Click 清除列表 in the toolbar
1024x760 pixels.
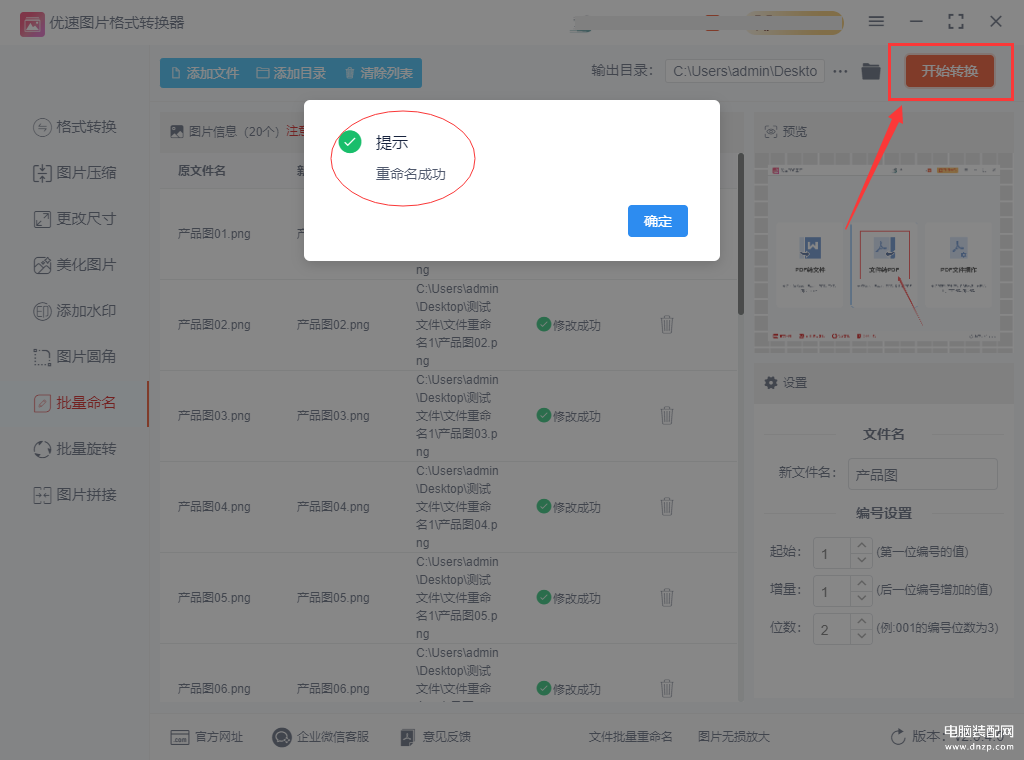tap(379, 73)
